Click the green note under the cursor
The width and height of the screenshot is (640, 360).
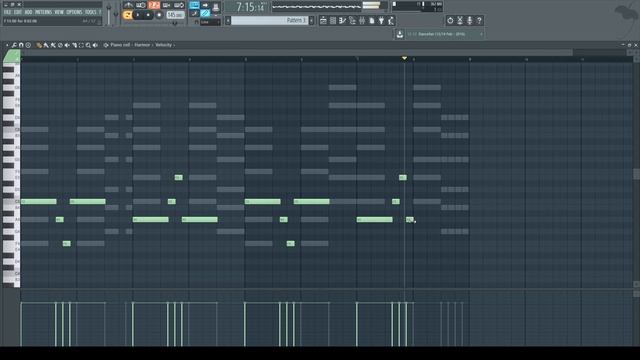click(x=410, y=220)
